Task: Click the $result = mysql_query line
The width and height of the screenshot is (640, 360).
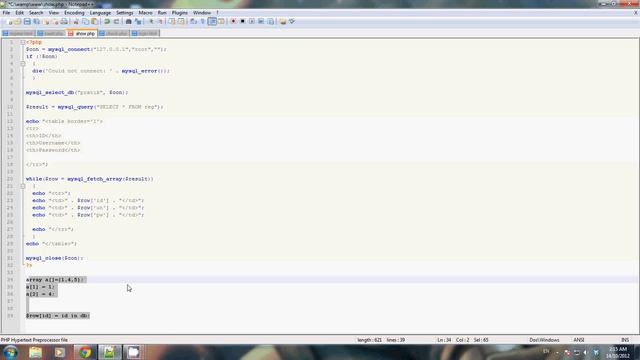Action: [94, 107]
